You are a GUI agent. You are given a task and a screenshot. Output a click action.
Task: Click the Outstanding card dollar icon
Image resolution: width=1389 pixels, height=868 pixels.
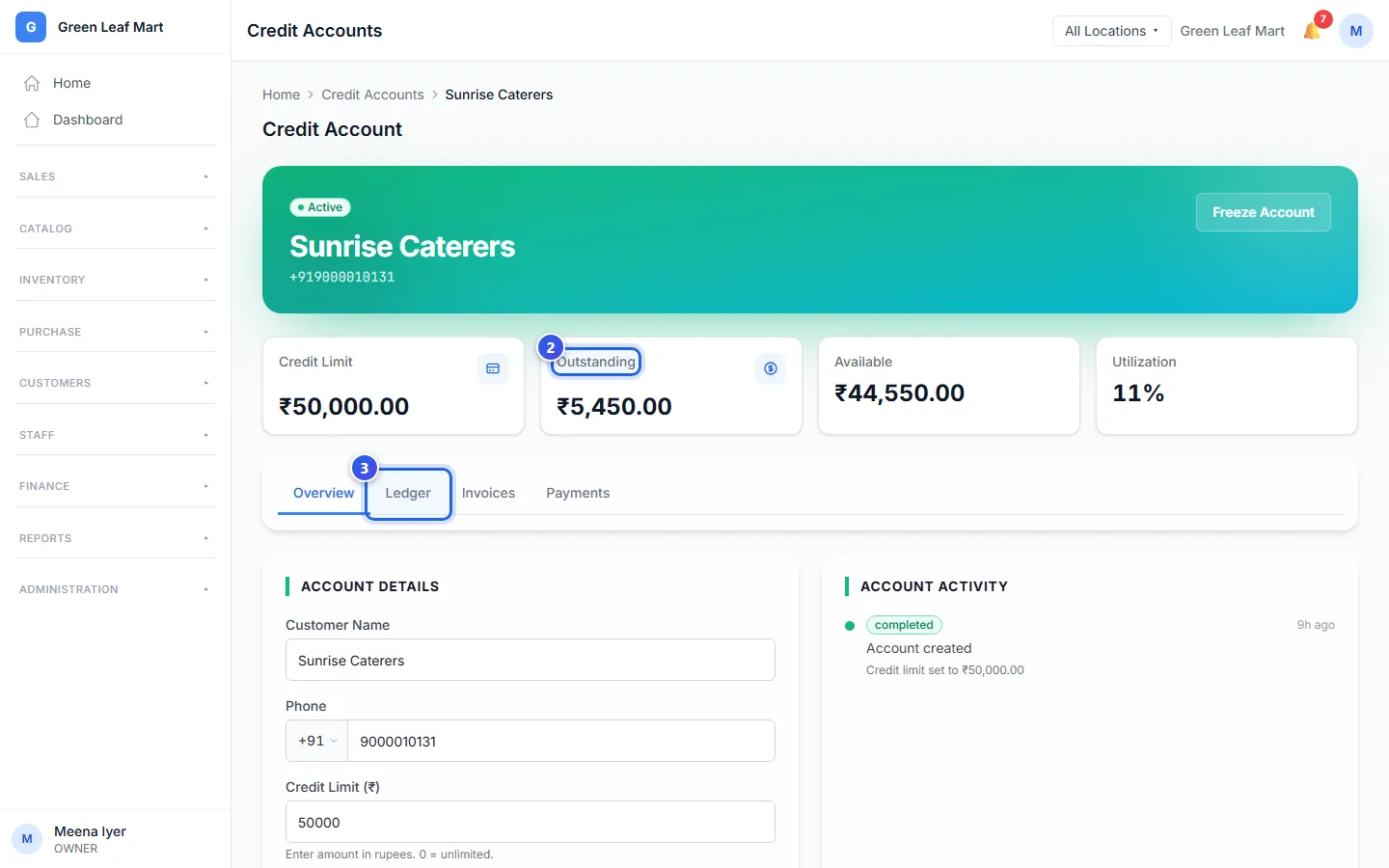[x=771, y=368]
